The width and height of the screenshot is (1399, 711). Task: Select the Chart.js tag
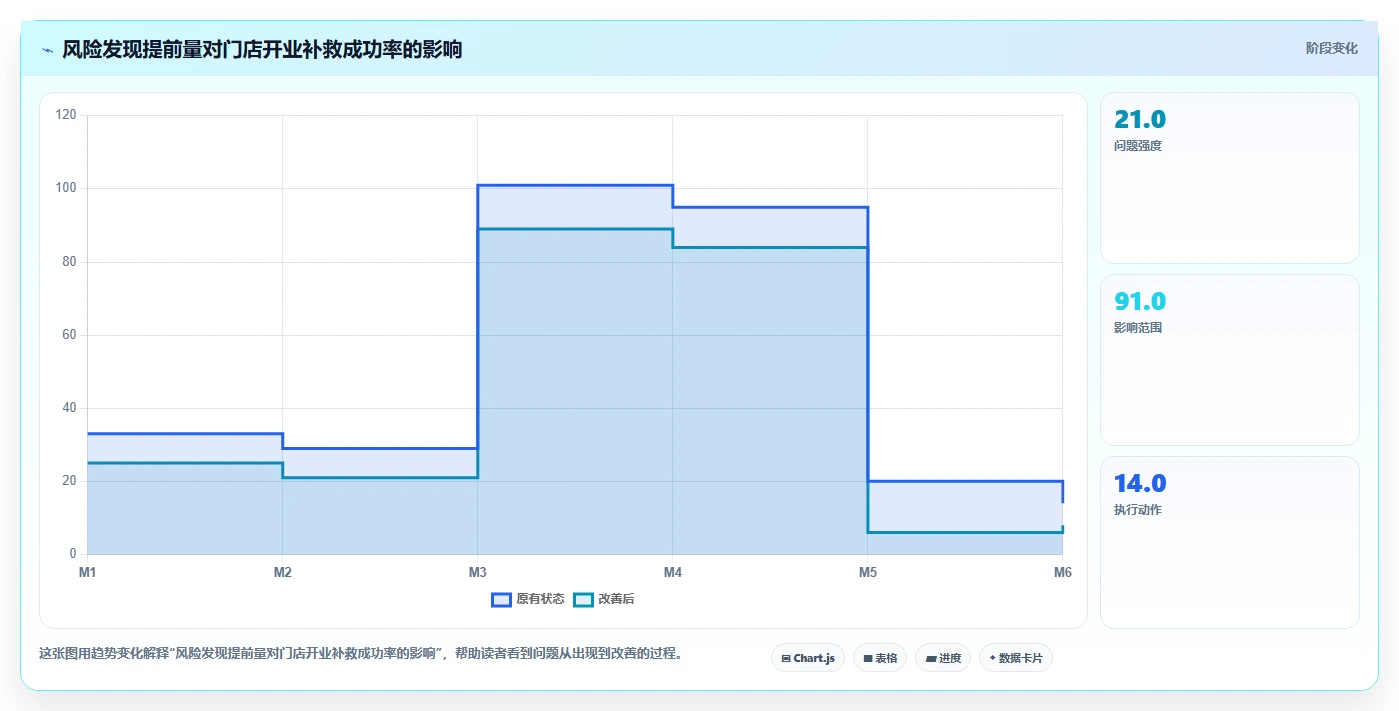click(808, 658)
